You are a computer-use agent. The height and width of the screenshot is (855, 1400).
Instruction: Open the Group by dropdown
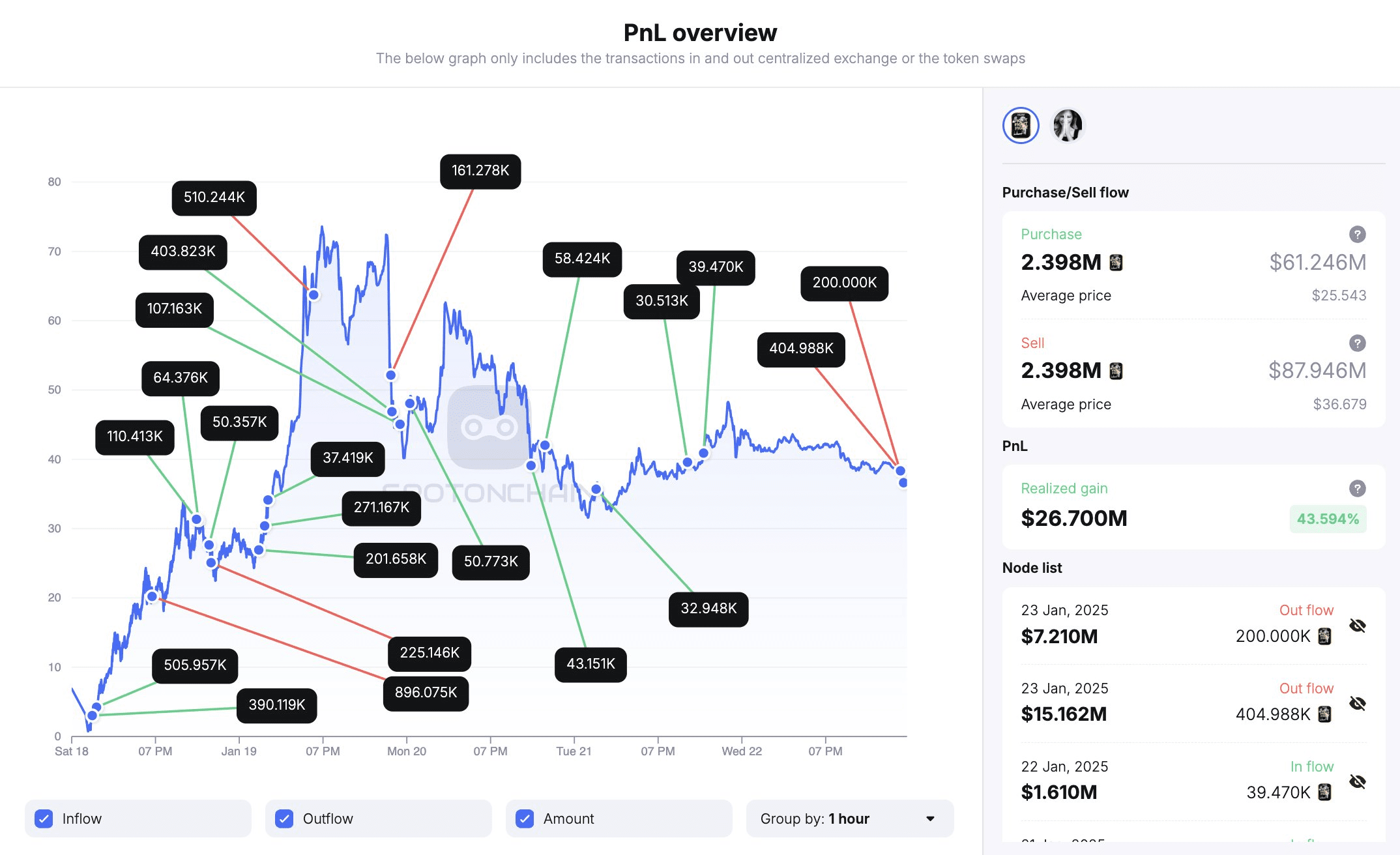point(847,819)
